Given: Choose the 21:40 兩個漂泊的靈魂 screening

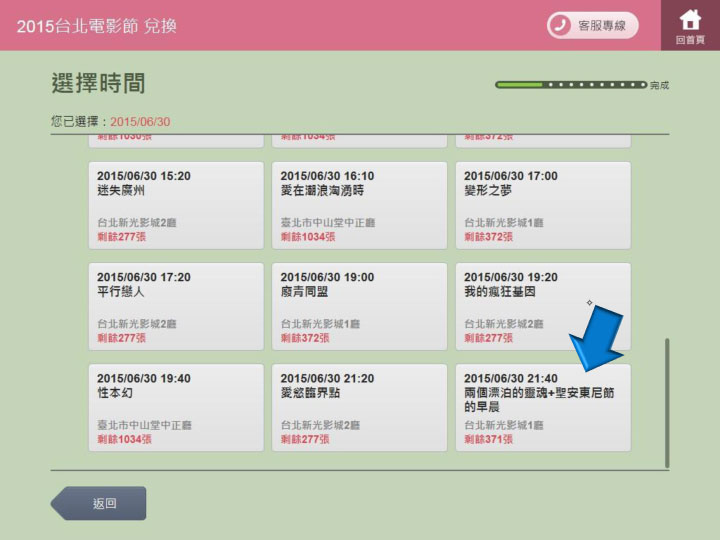Looking at the screenshot, I should (x=543, y=407).
